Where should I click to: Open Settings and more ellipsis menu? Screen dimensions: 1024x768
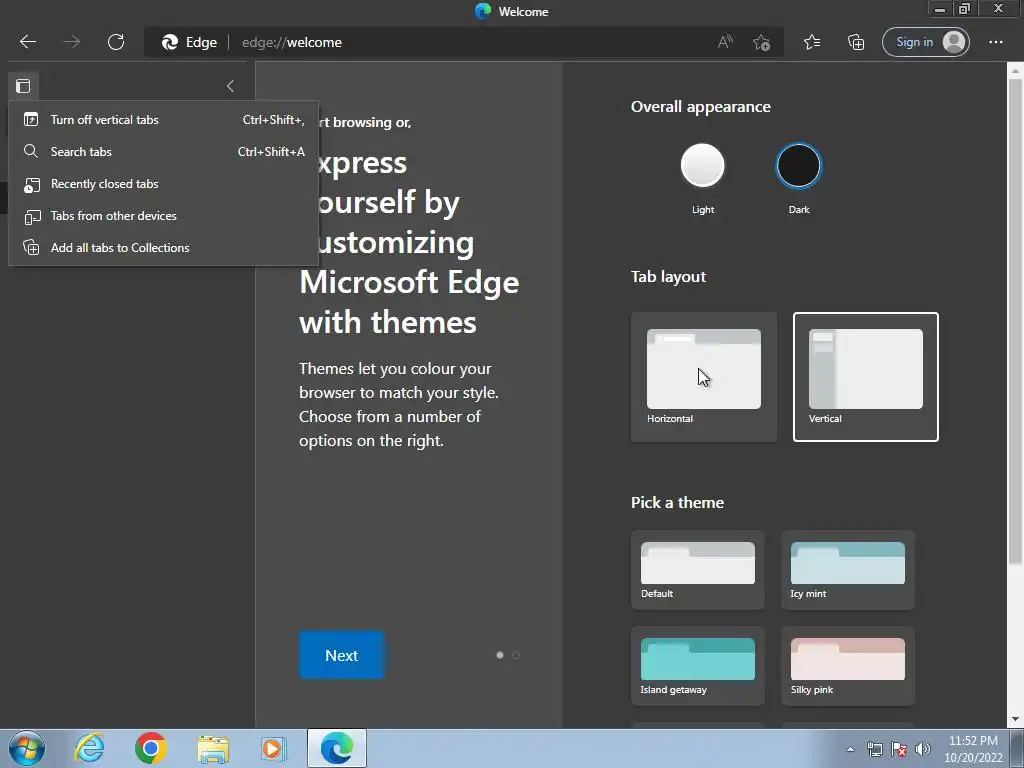point(996,42)
